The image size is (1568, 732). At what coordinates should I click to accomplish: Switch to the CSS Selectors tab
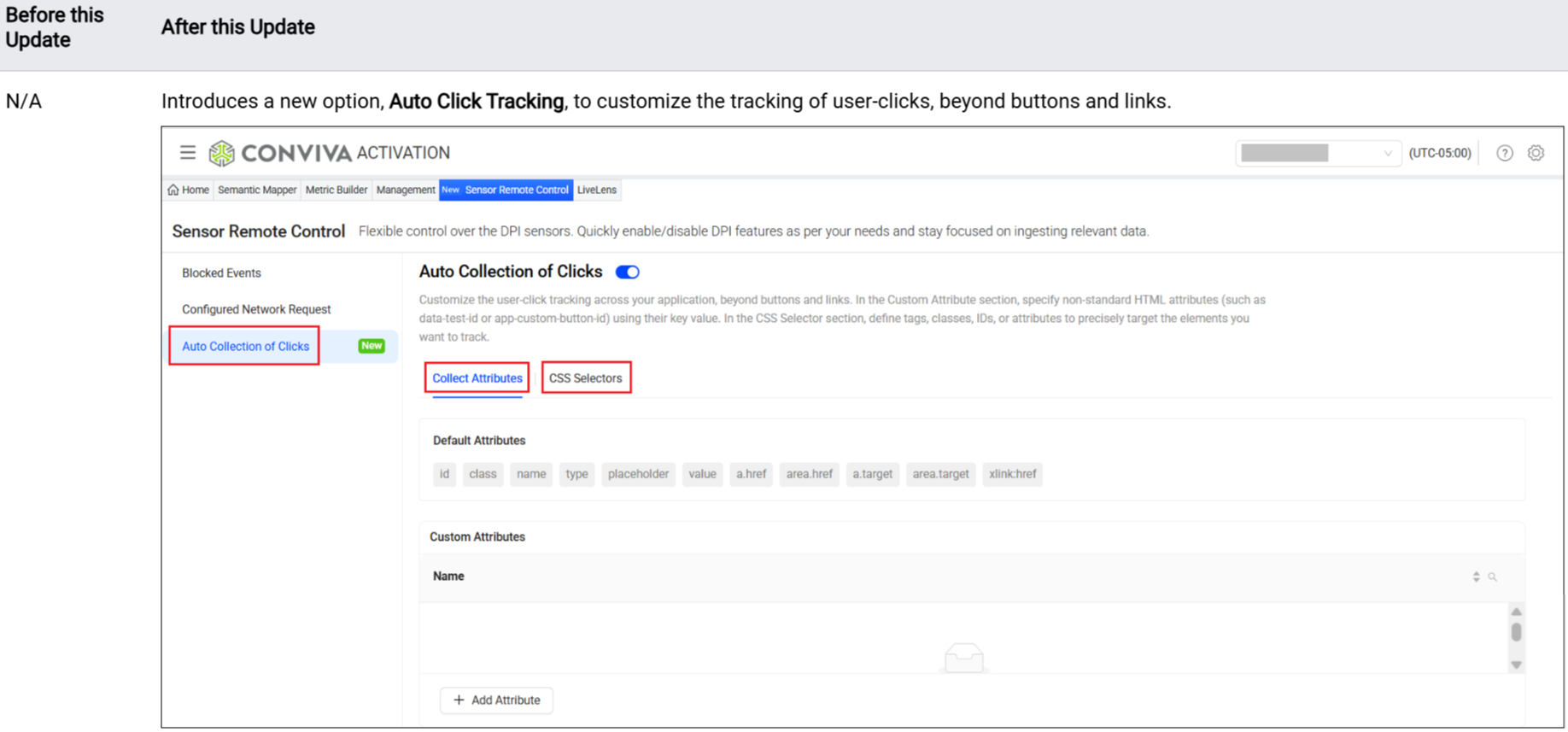click(586, 378)
